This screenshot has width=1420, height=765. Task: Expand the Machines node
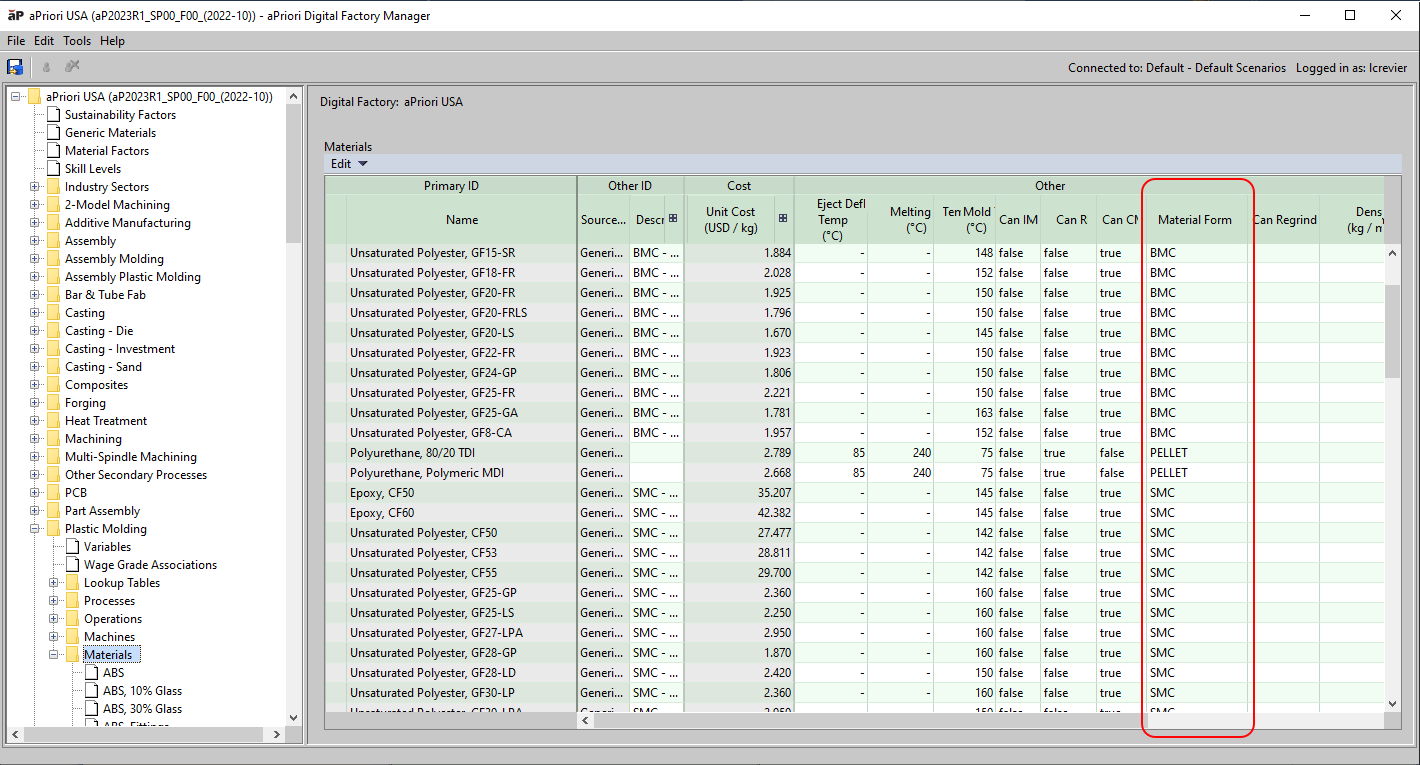[x=54, y=637]
